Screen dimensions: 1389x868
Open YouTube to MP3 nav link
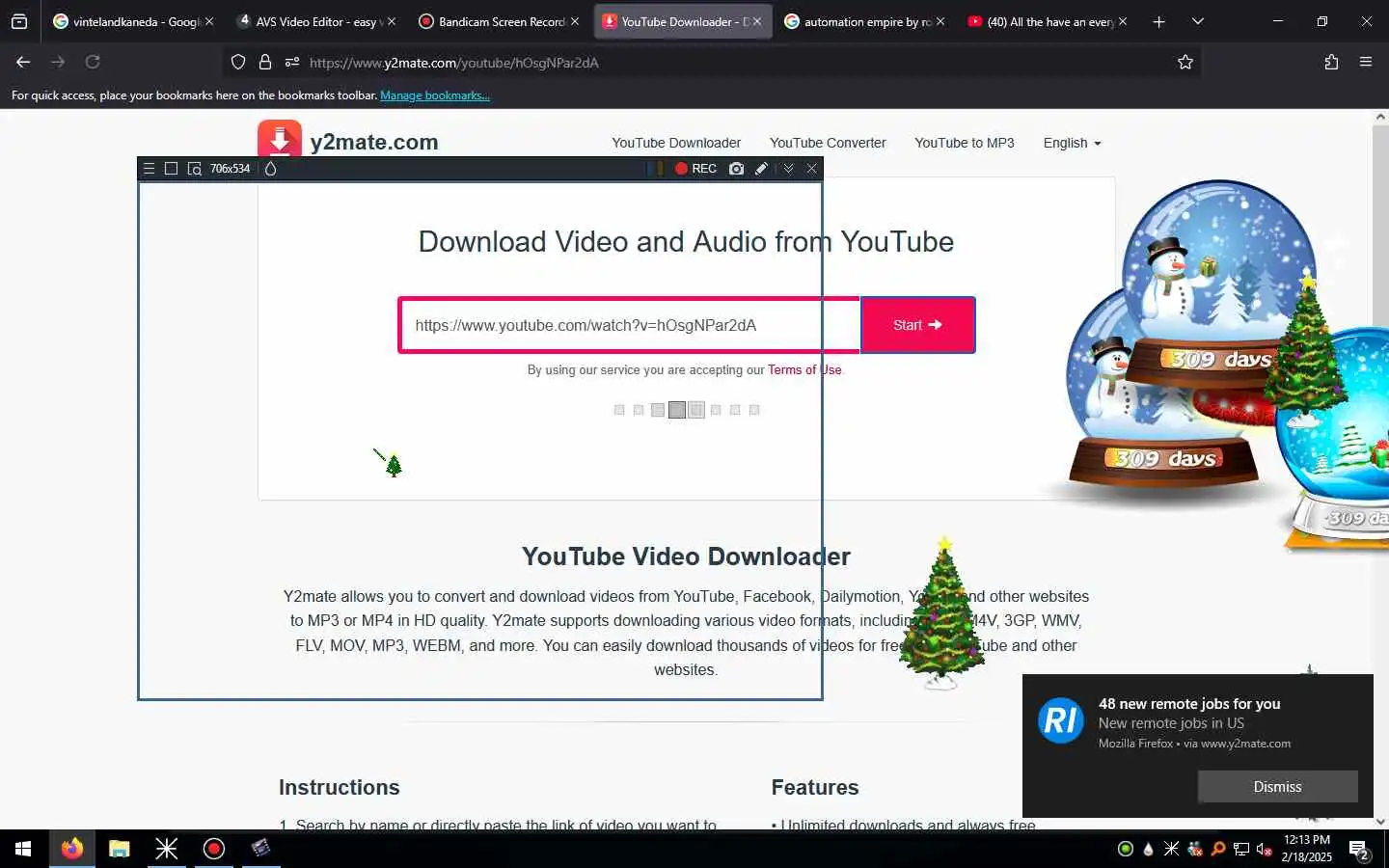[964, 143]
